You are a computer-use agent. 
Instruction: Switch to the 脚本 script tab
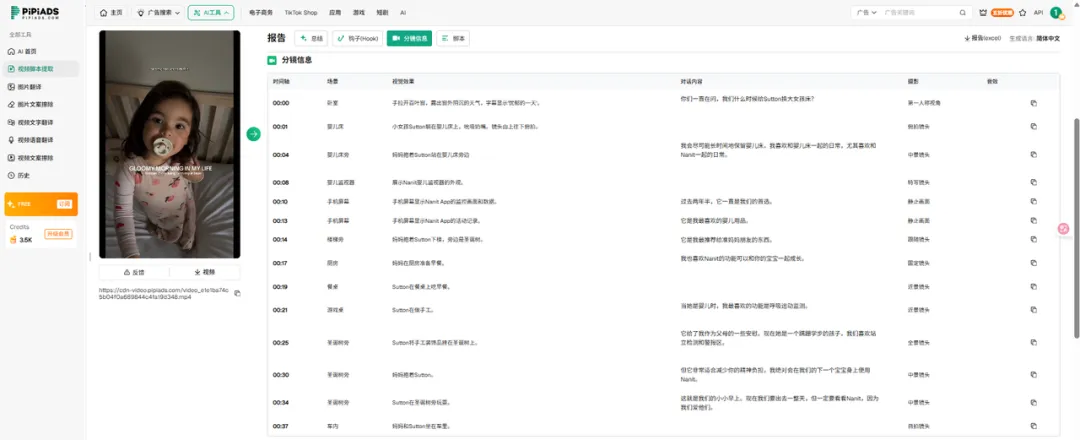pyautogui.click(x=453, y=39)
